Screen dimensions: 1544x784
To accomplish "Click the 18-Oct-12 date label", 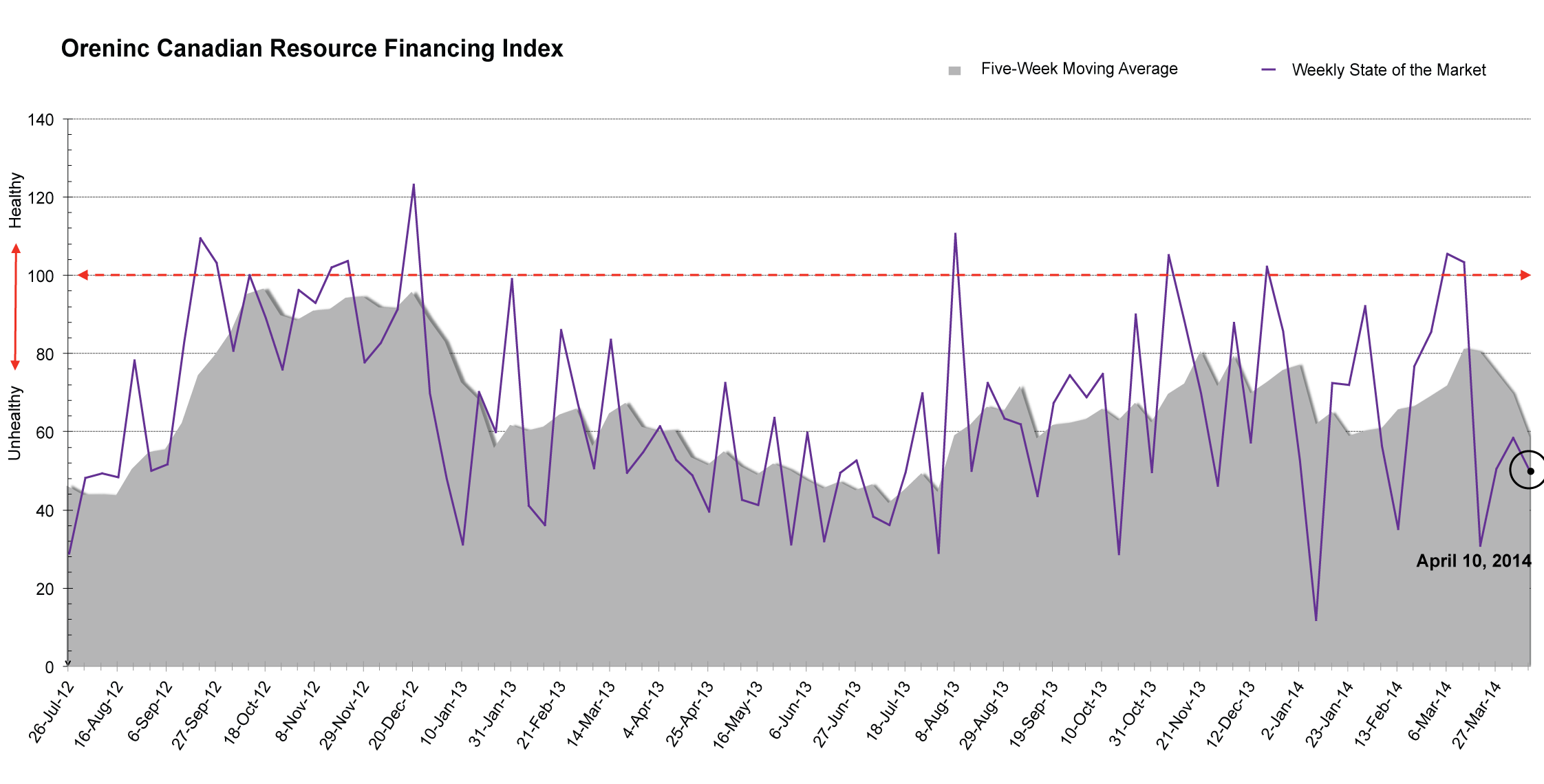I will 246,714.
